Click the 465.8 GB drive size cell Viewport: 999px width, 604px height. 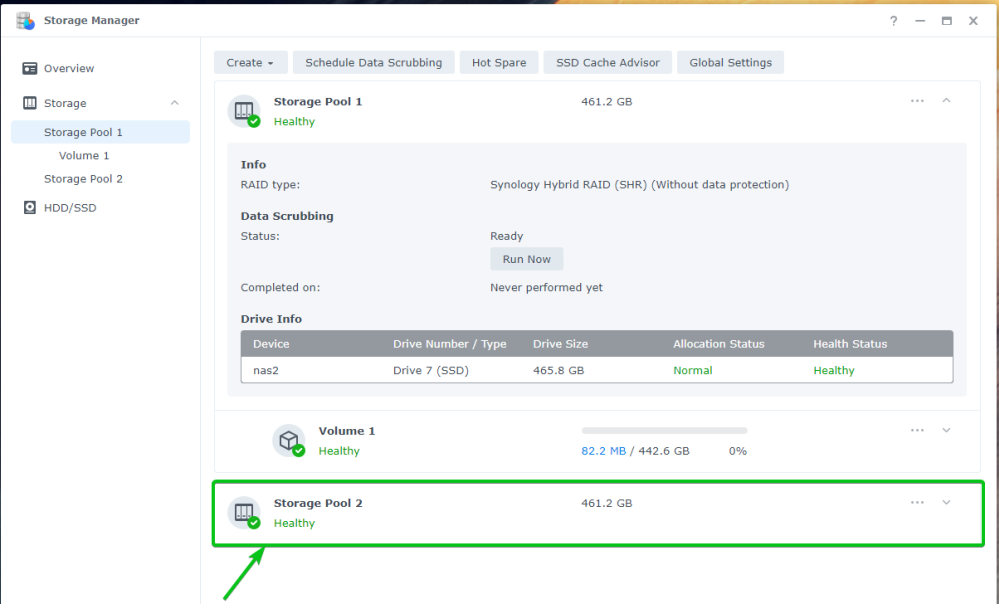click(x=558, y=370)
